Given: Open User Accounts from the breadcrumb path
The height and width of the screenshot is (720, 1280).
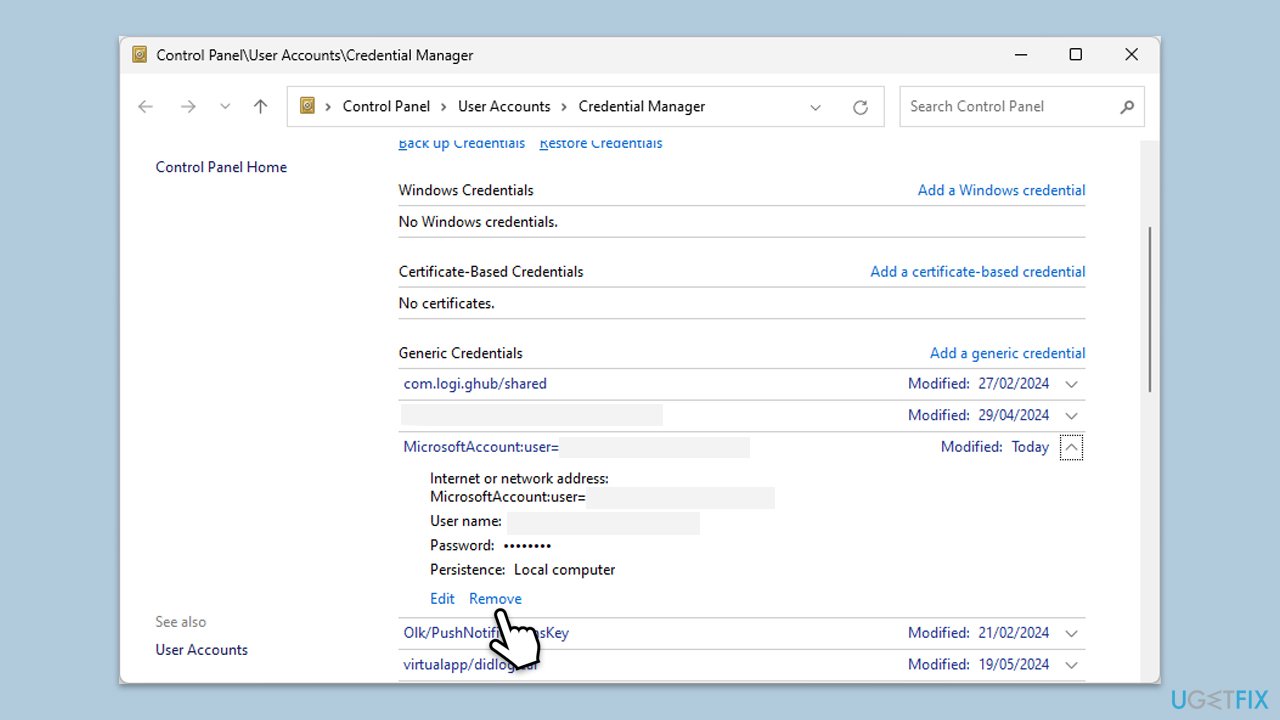Looking at the screenshot, I should tap(504, 106).
